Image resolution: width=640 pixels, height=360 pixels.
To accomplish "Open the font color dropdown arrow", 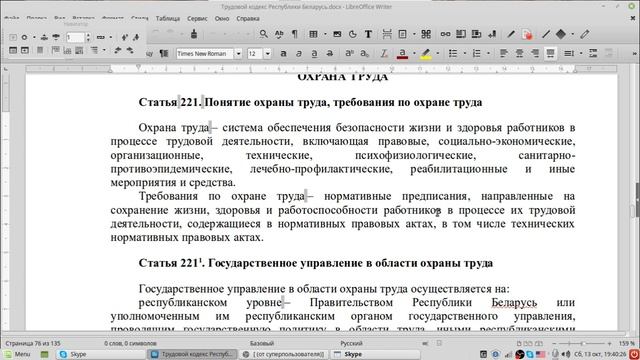I will point(414,53).
